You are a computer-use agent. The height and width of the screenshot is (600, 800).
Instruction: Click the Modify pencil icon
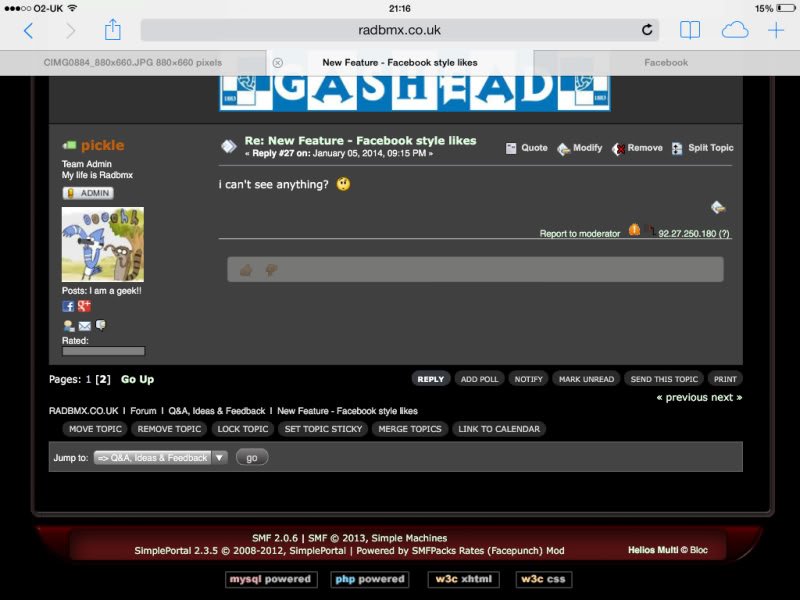pos(563,148)
